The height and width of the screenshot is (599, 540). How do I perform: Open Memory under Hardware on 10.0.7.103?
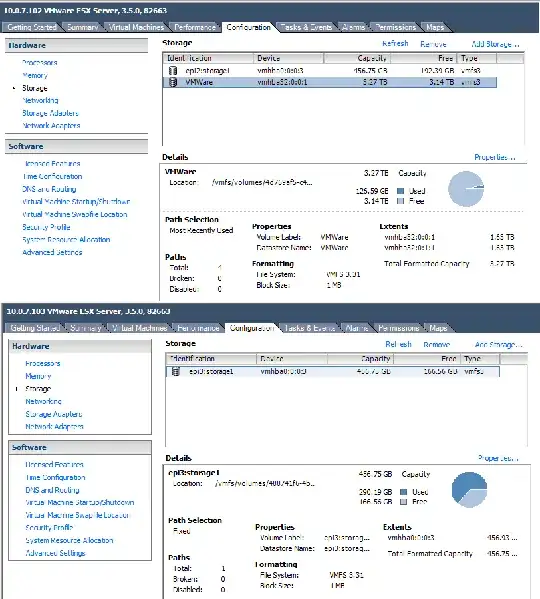coord(38,376)
